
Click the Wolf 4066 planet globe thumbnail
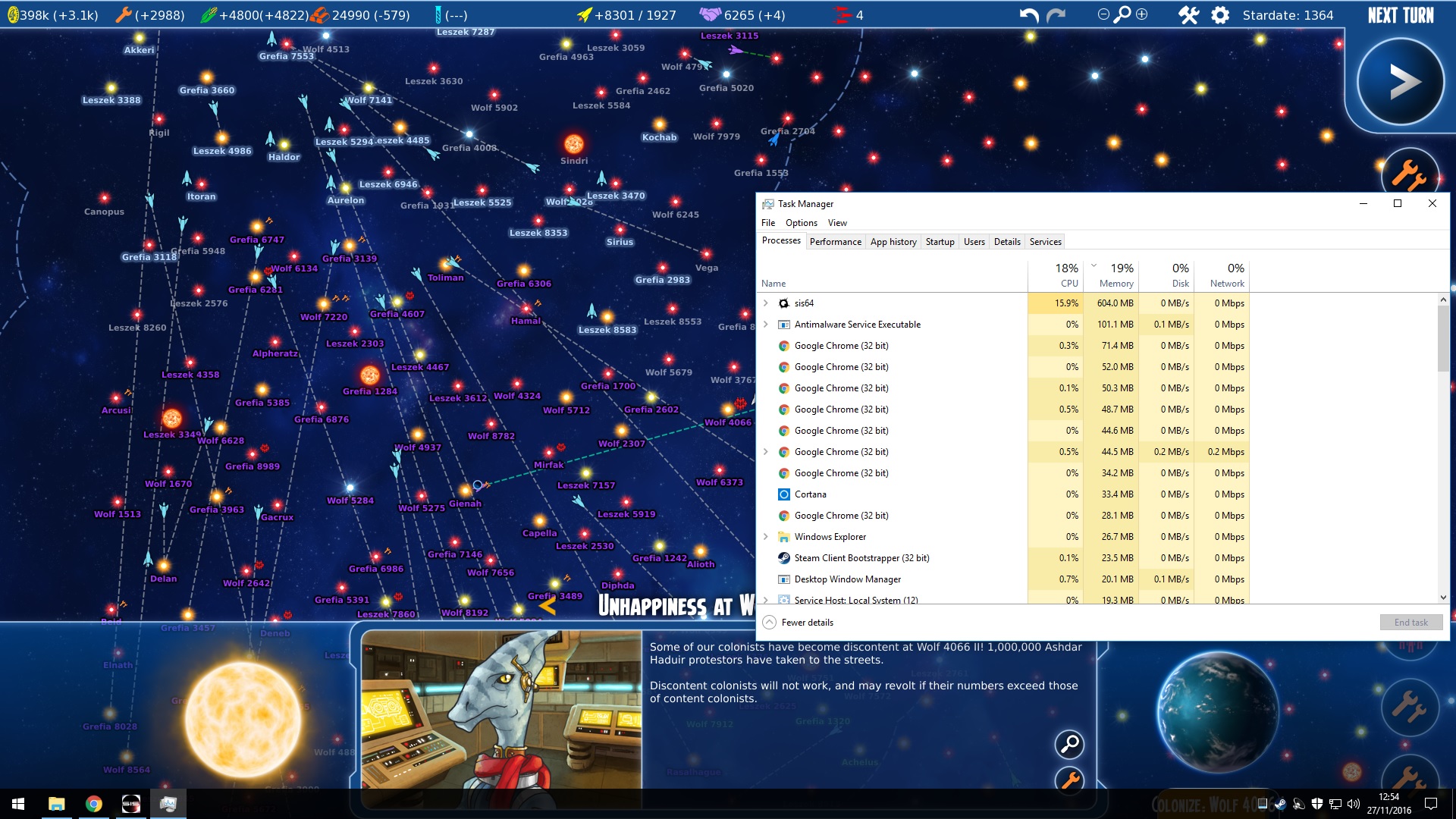(x=1217, y=711)
